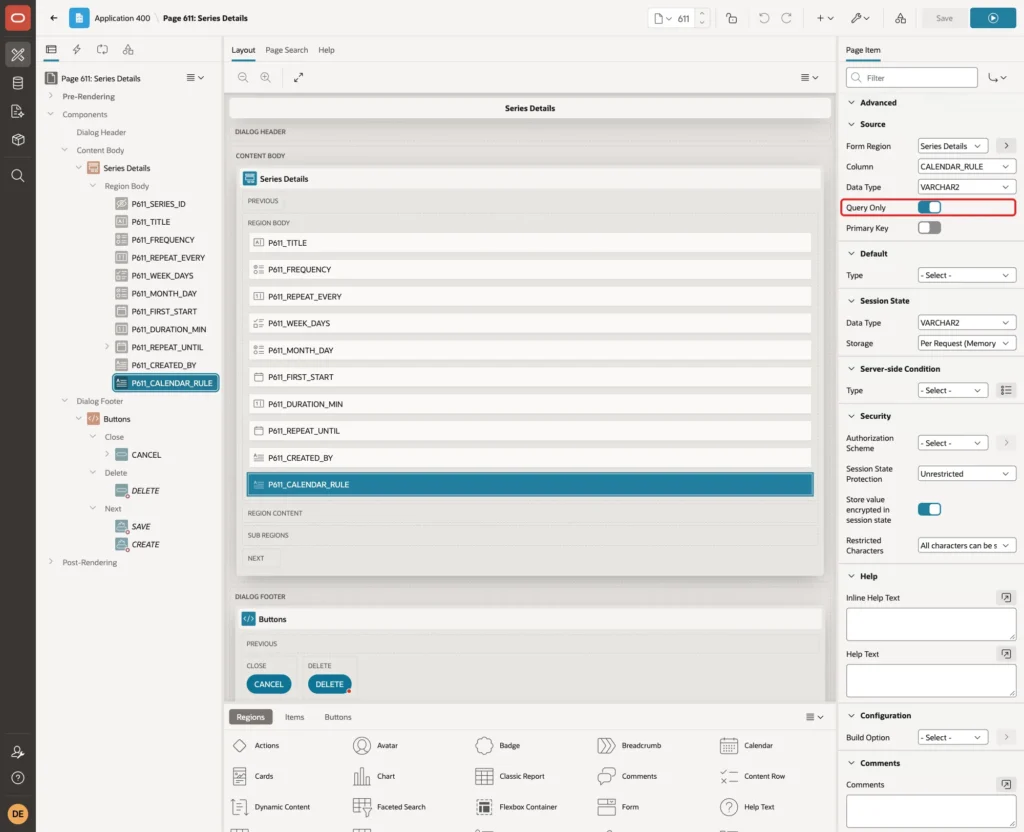Switch gallery to the Buttons tab
The image size is (1024, 832).
338,717
